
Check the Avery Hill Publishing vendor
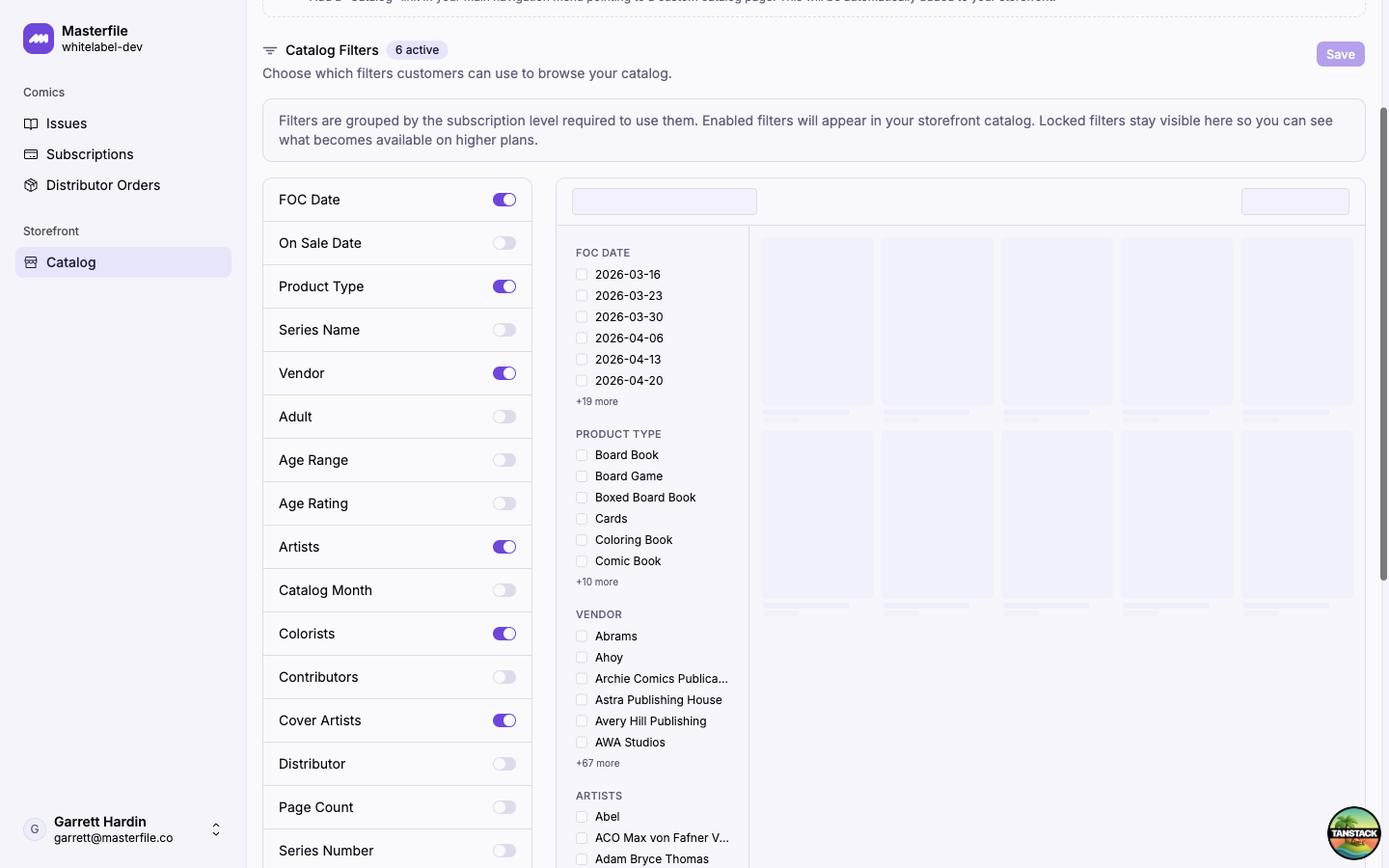tap(582, 721)
